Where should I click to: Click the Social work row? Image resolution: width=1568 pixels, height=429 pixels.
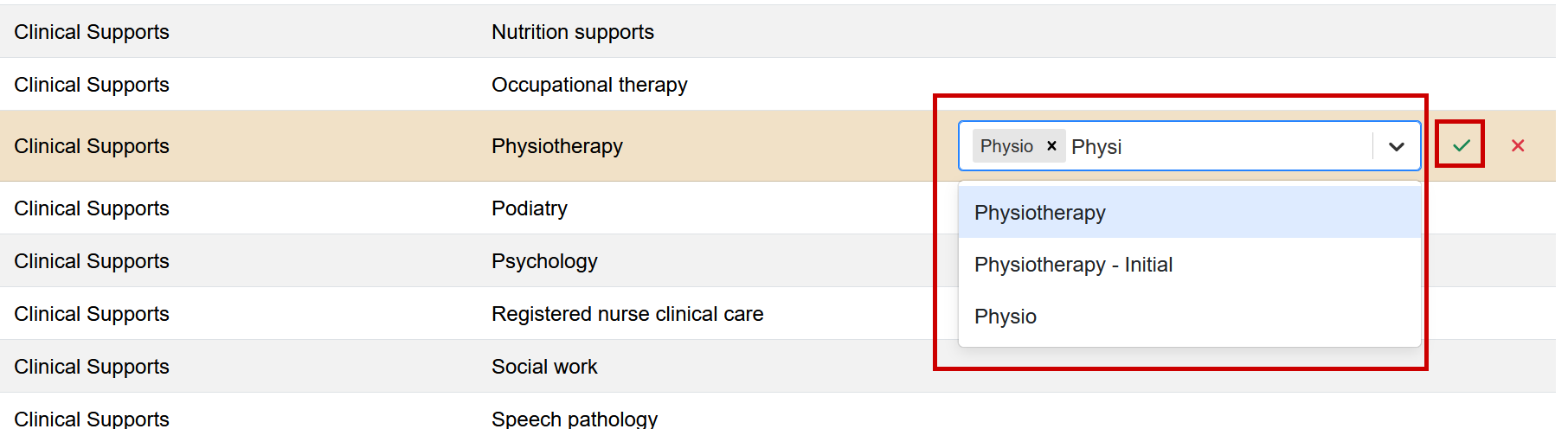[x=544, y=367]
